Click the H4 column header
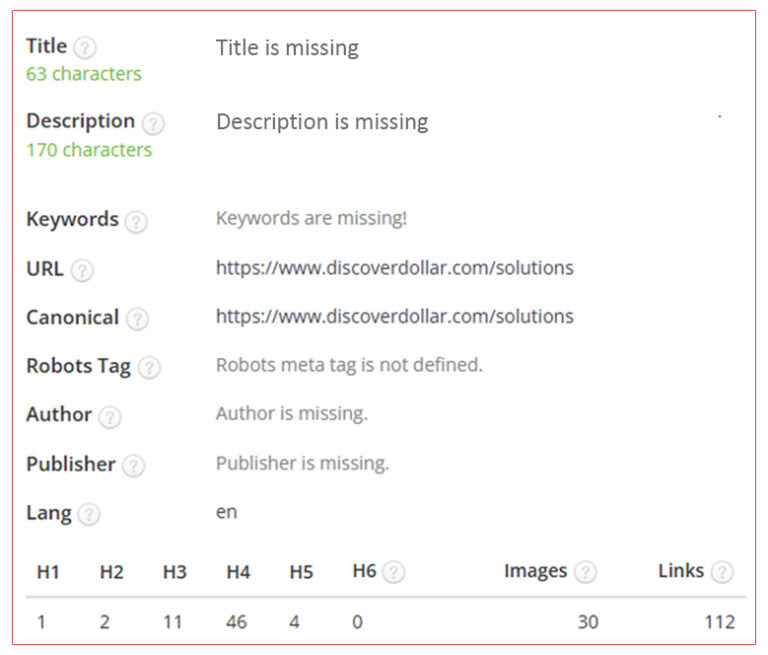The height and width of the screenshot is (655, 768). [238, 572]
